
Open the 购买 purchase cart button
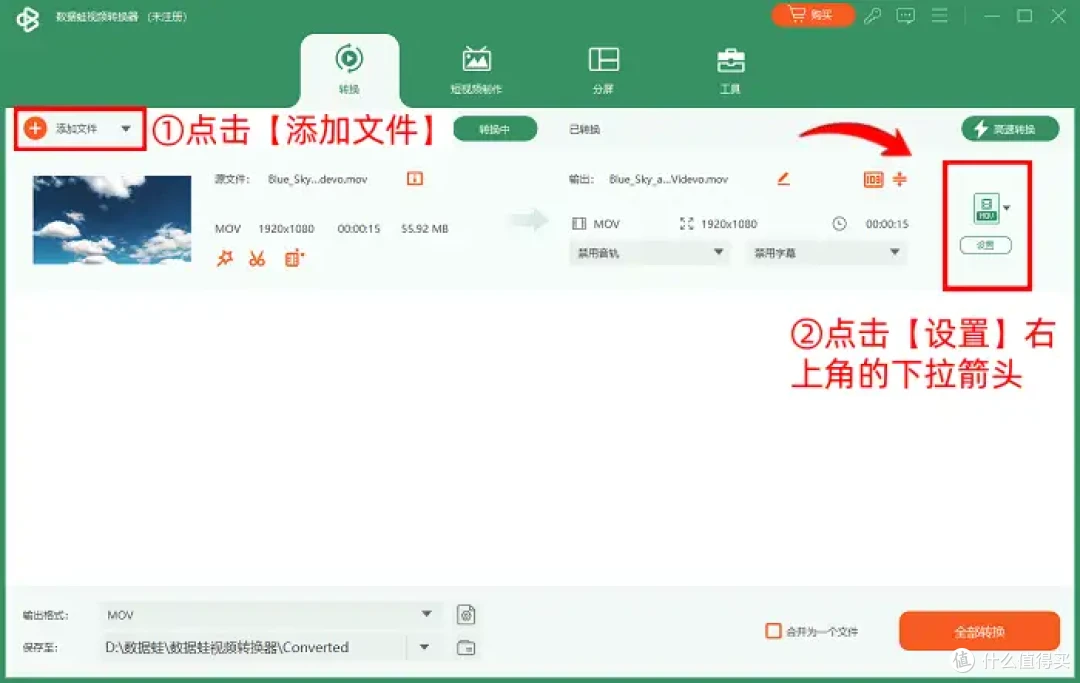[813, 14]
